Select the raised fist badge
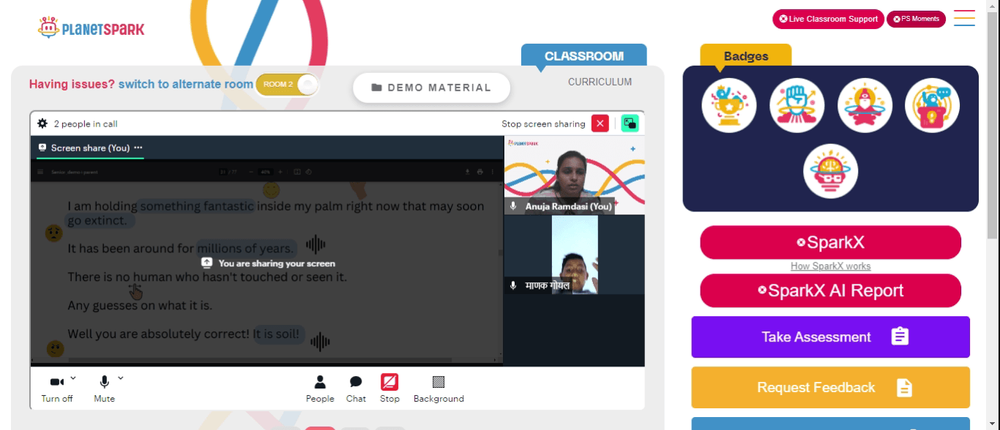This screenshot has height=430, width=1000. (797, 105)
